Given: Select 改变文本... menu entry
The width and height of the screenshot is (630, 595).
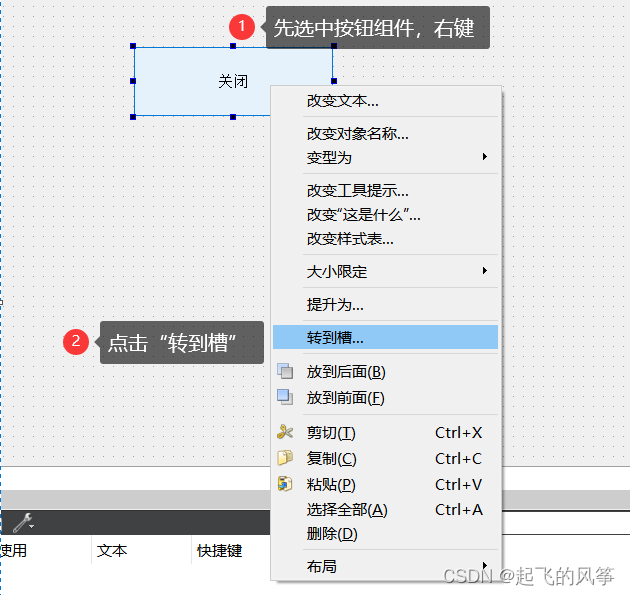Looking at the screenshot, I should point(342,100).
